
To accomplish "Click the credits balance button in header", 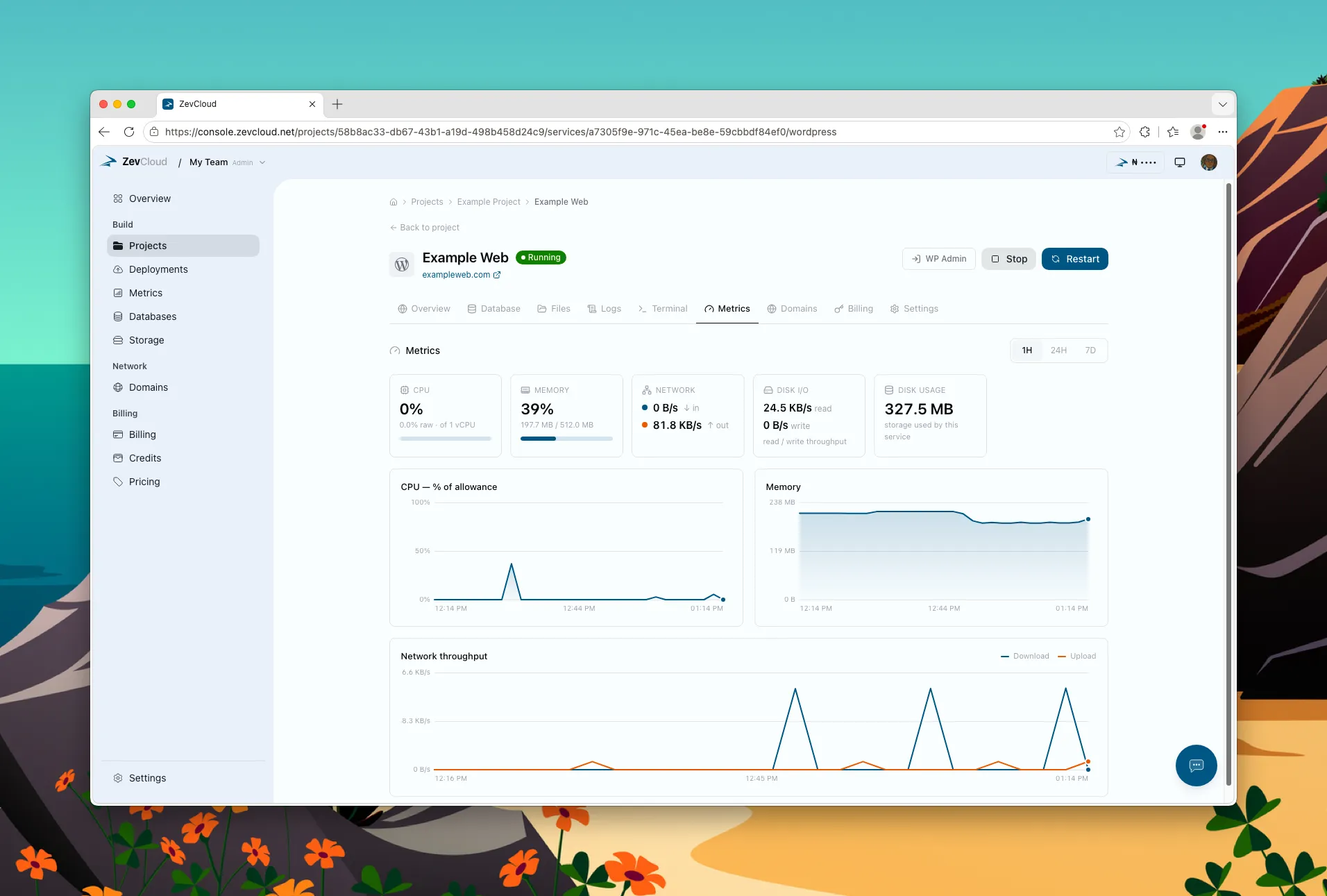I will [x=1135, y=162].
